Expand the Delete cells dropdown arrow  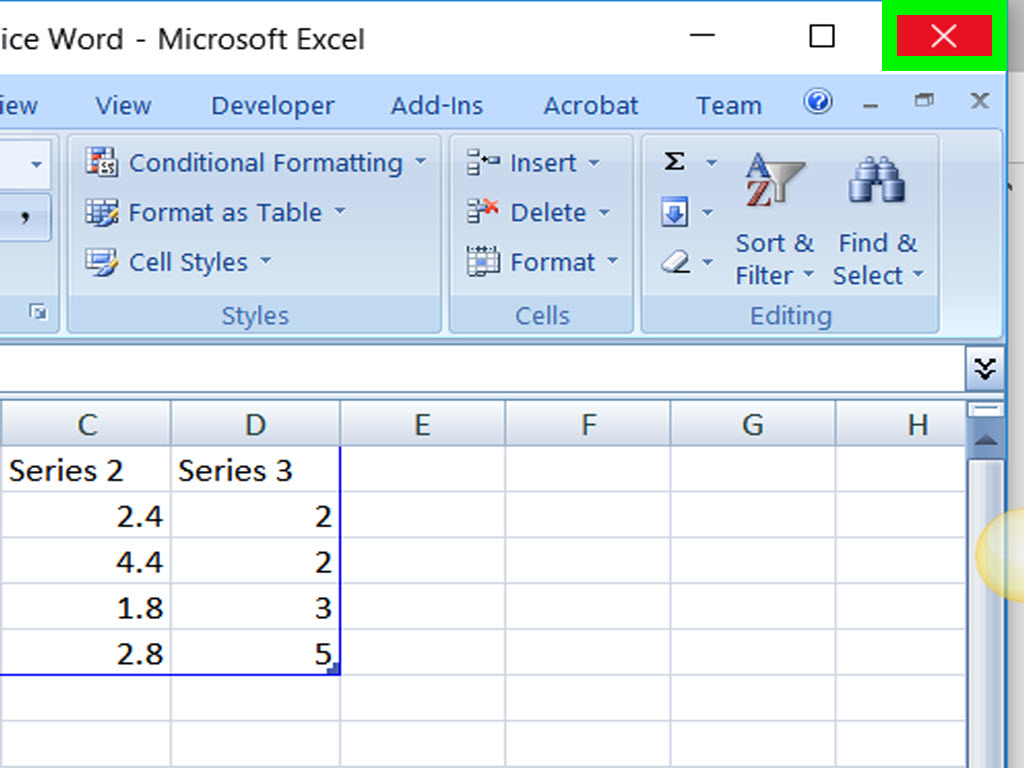tap(604, 213)
